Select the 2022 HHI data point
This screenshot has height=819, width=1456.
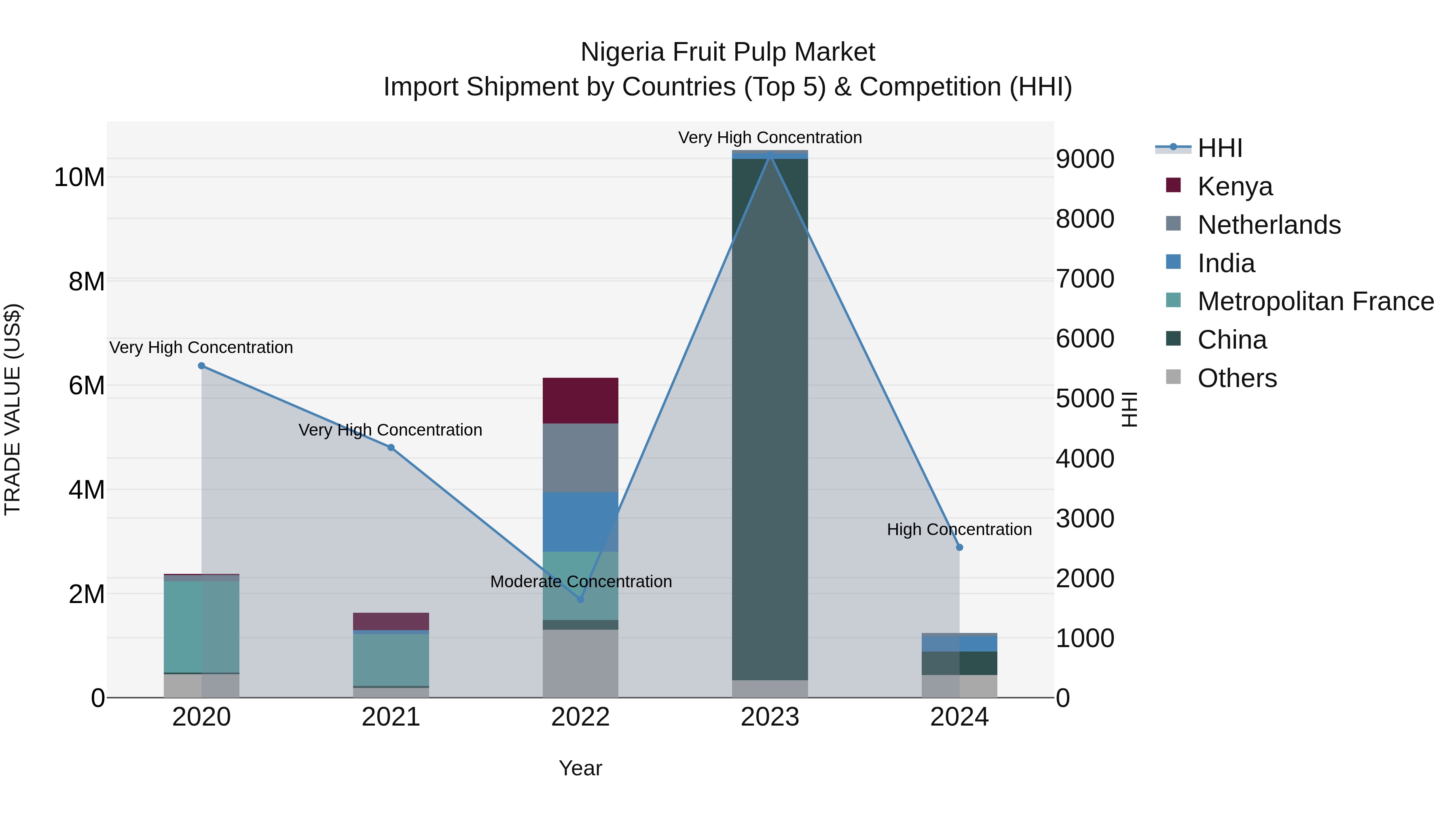pos(580,599)
